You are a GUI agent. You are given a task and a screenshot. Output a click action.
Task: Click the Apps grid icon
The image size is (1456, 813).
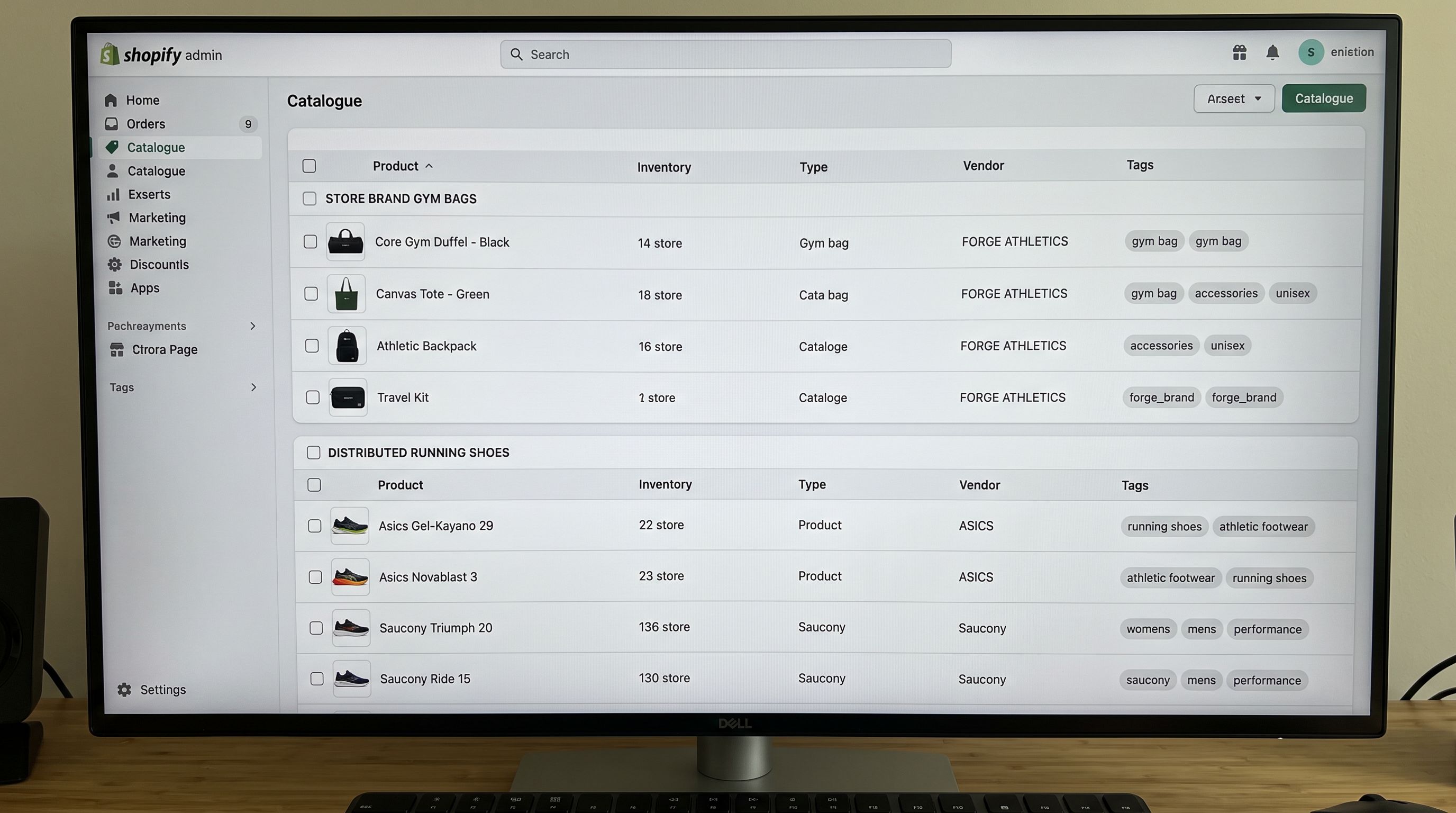(x=115, y=288)
